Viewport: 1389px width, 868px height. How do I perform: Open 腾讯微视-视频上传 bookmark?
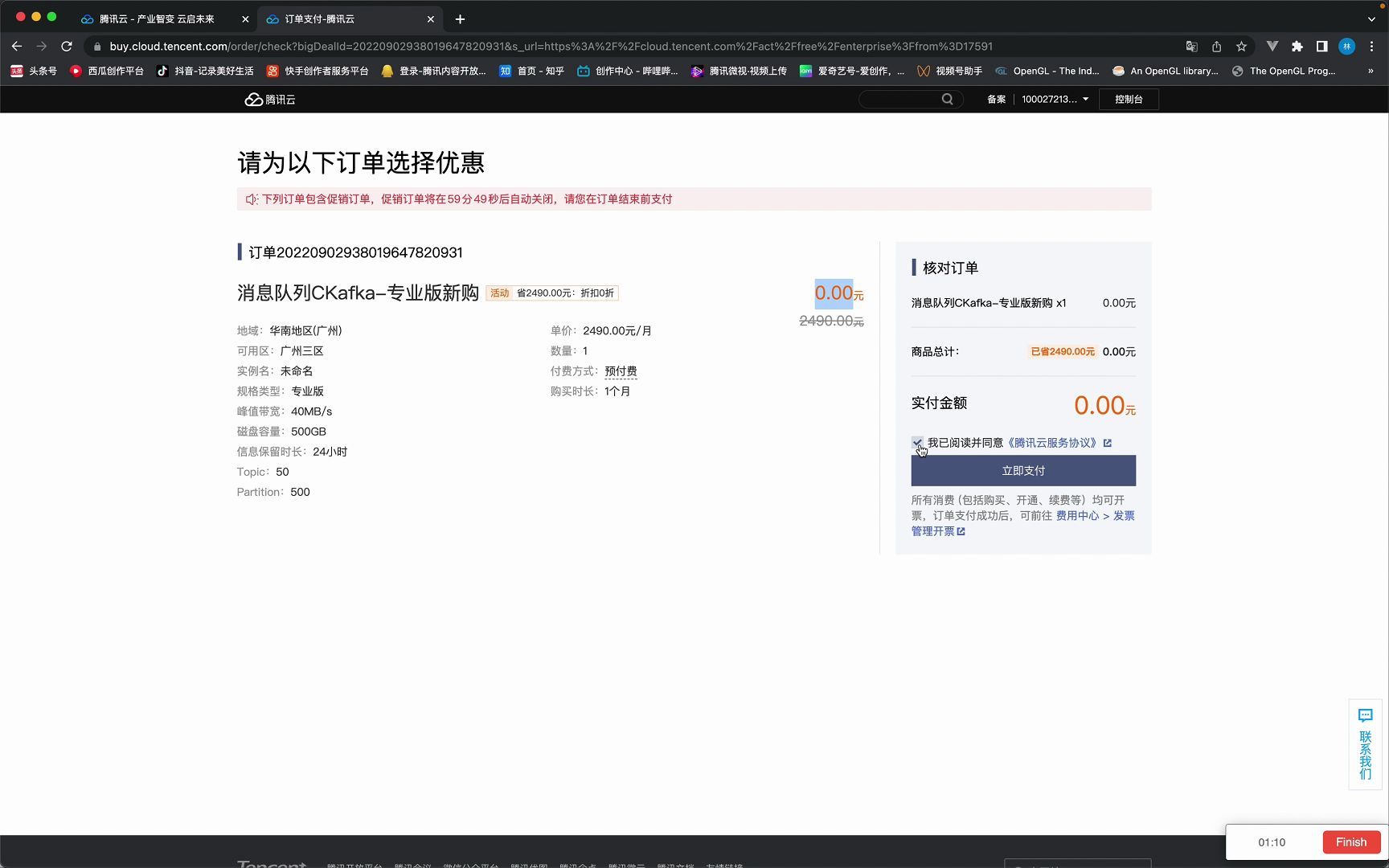click(x=740, y=71)
